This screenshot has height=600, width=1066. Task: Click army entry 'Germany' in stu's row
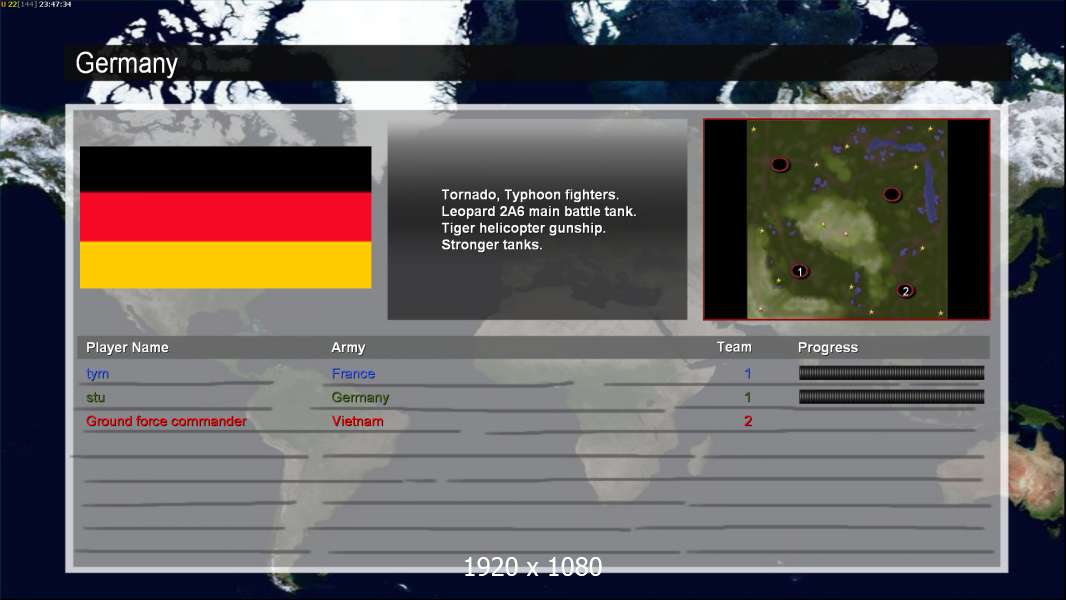360,398
